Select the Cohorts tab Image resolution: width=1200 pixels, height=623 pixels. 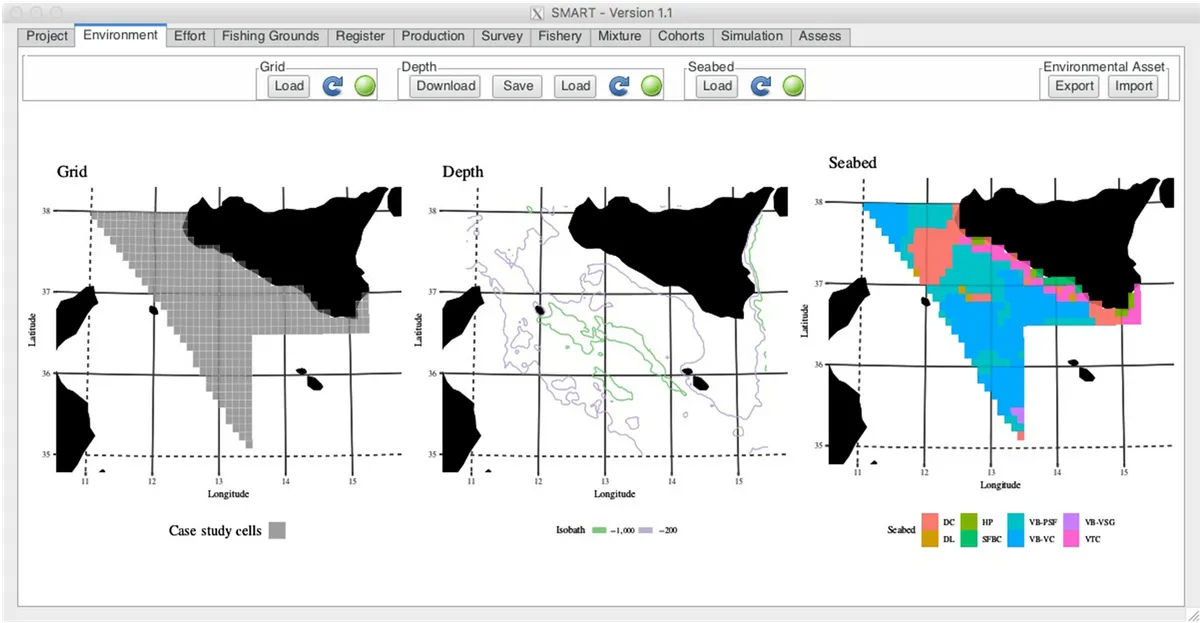(681, 36)
